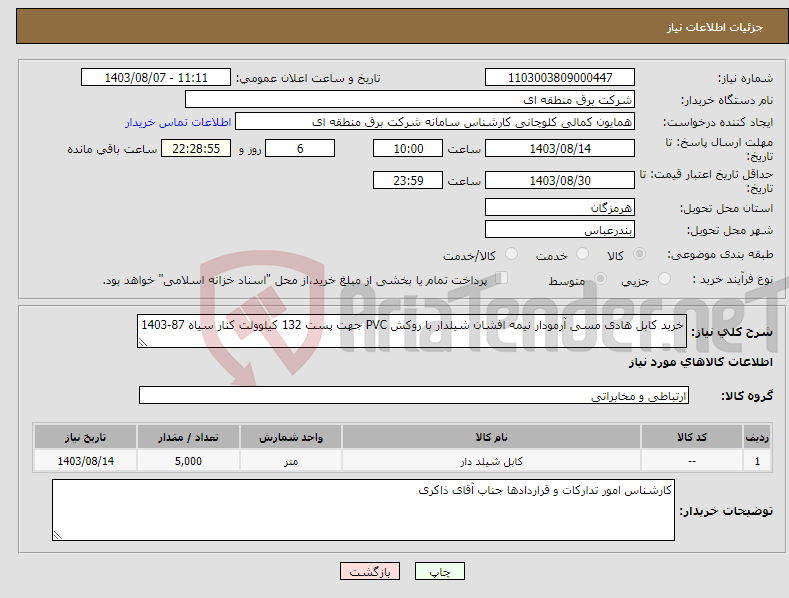
Task: Click the توضیحات خریدار notes textarea
Action: [x=363, y=510]
